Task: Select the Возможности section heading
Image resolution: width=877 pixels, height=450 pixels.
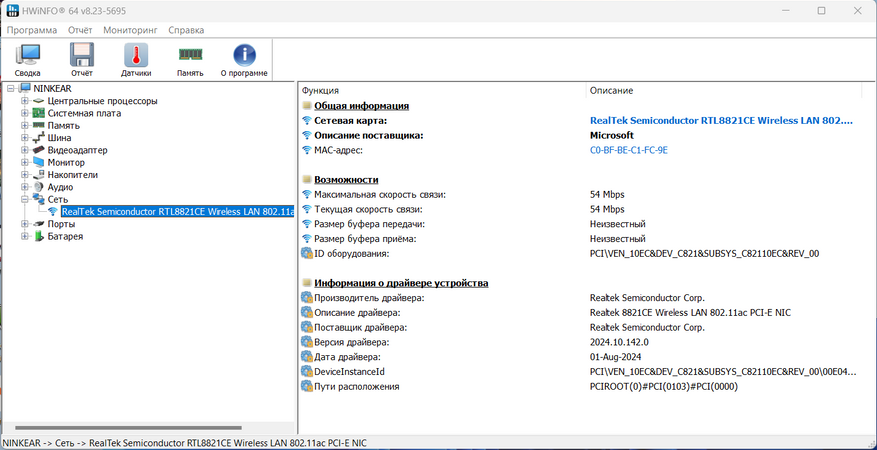Action: tap(346, 179)
